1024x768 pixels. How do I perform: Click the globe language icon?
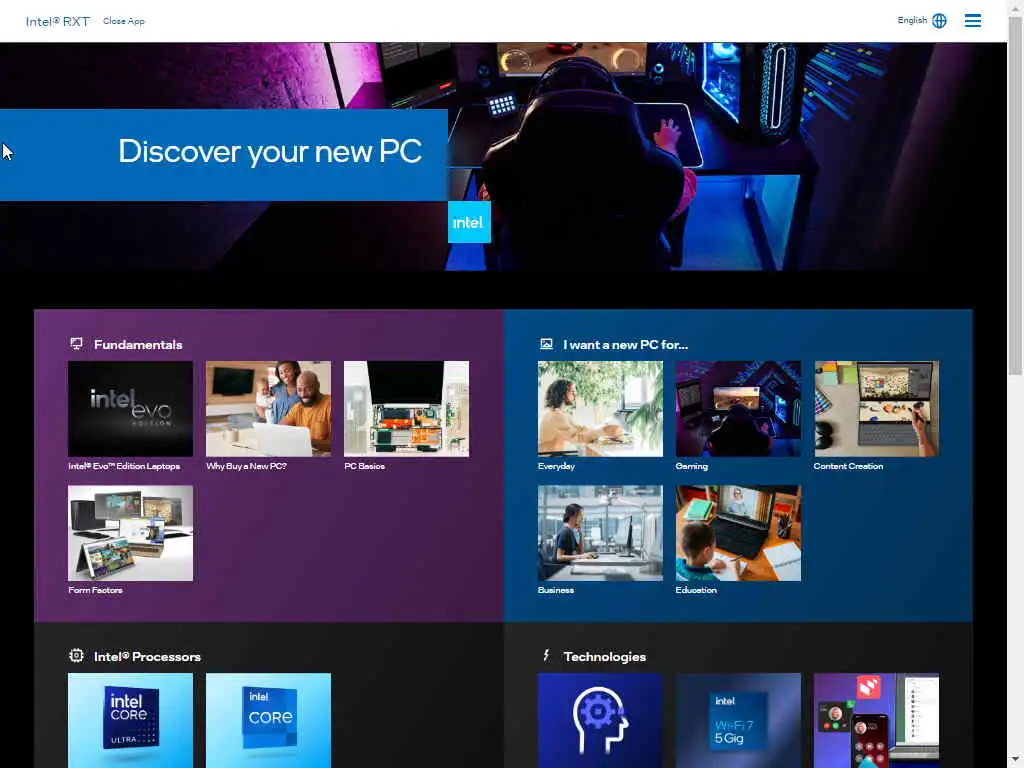tap(939, 21)
